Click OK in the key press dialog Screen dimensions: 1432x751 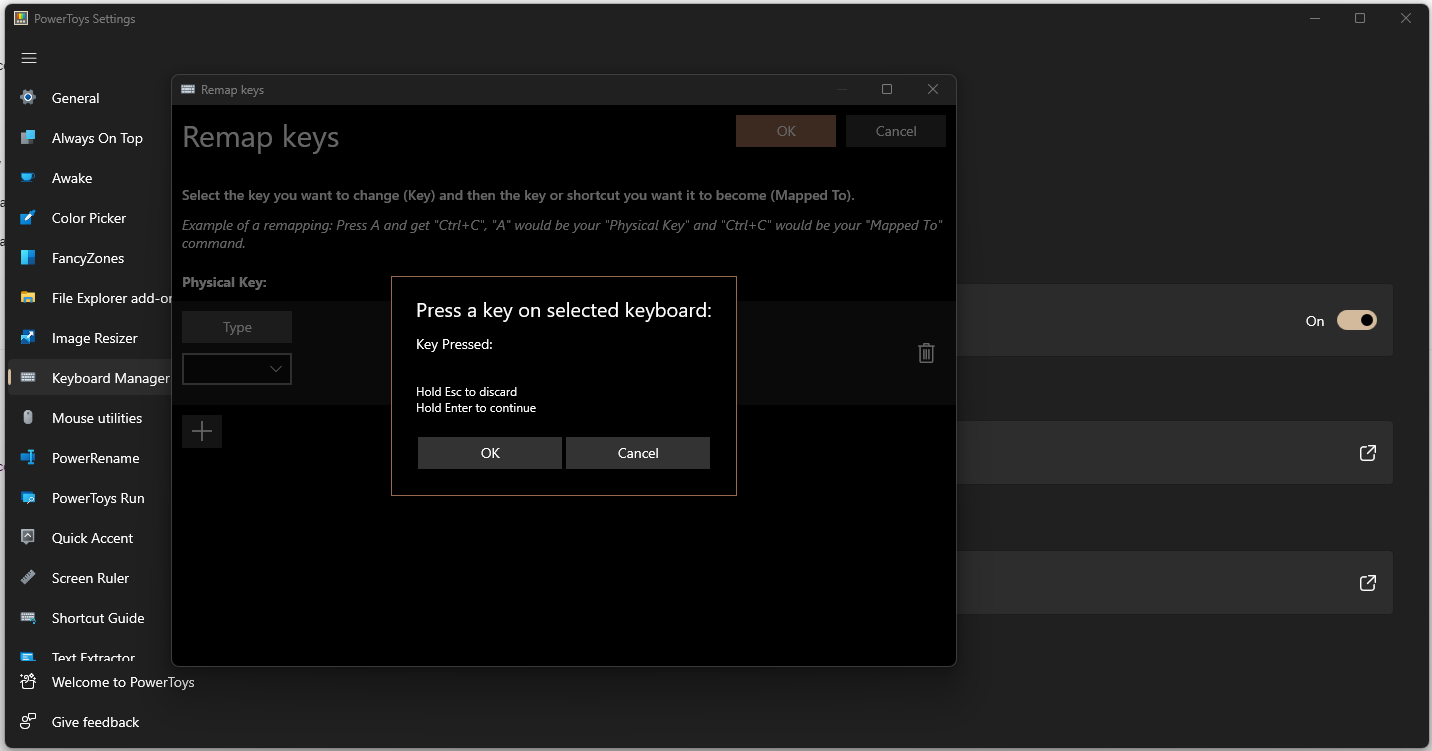(489, 452)
